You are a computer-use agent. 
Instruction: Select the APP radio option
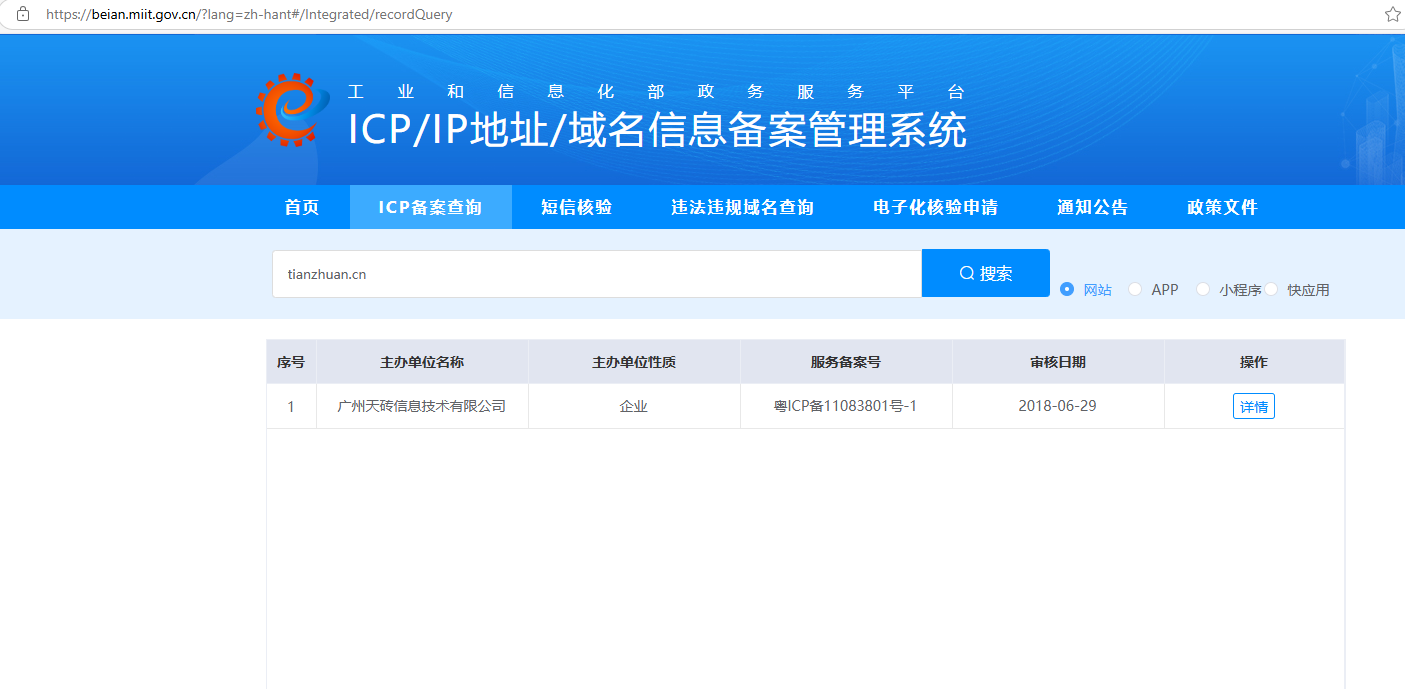click(x=1135, y=289)
